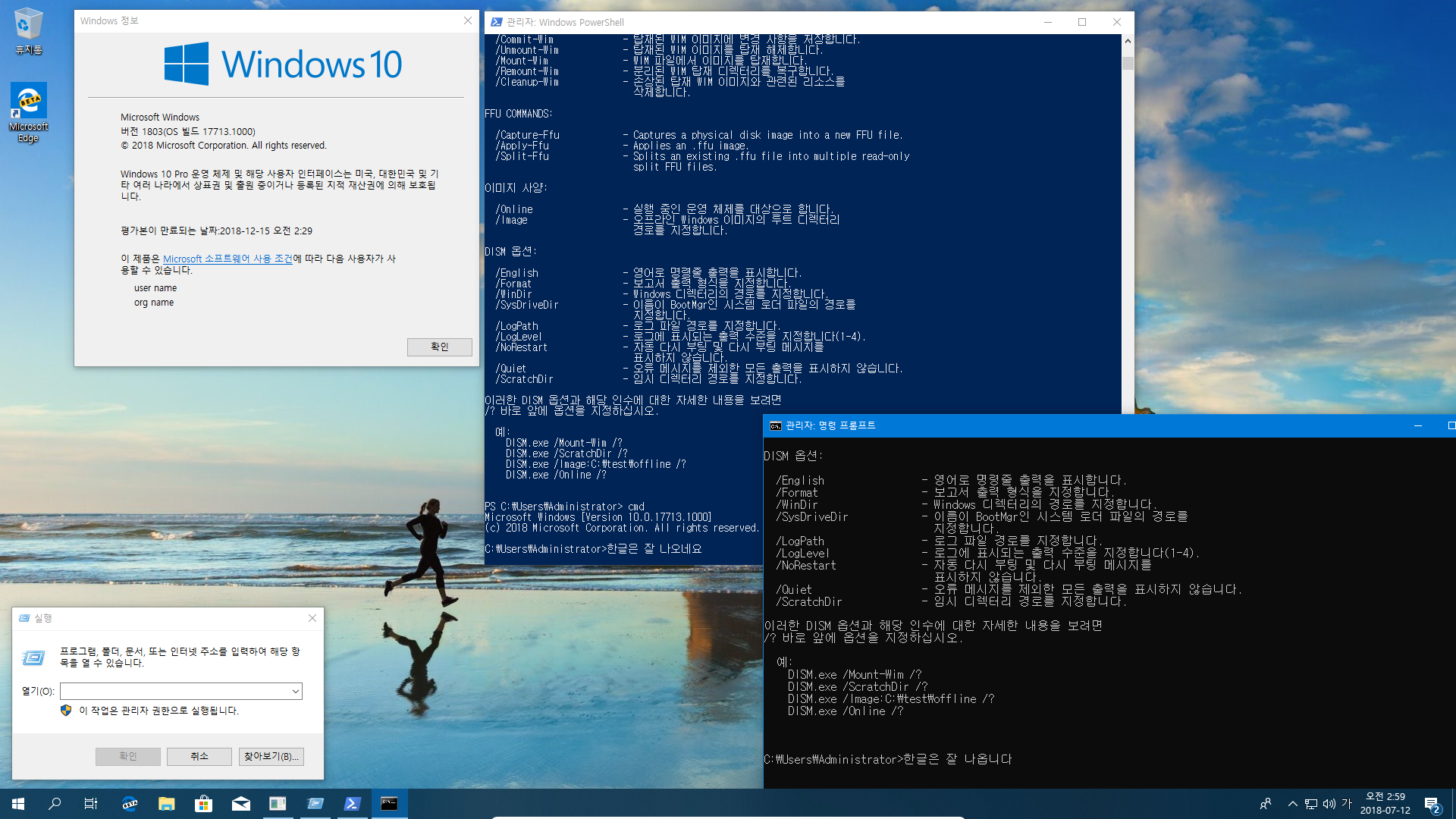Open the taskbar clock and date
Image resolution: width=1456 pixels, height=819 pixels.
1385,804
